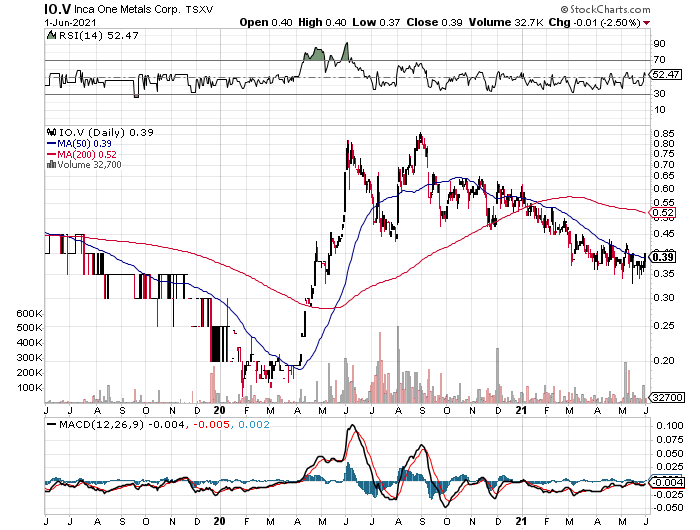Click the boxed 32700 volume marker
700x530 pixels.
(x=668, y=397)
